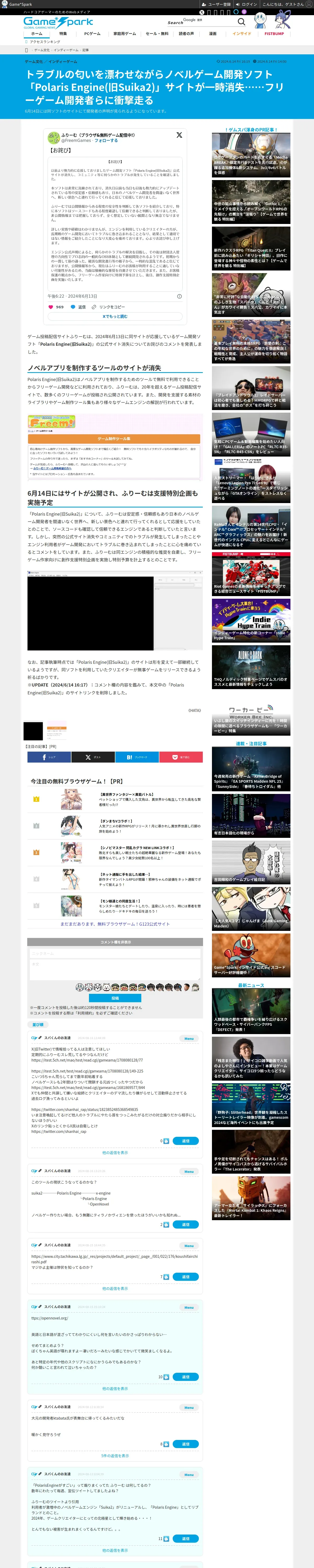Expand 5件の返信を表示 replies
Image resolution: width=314 pixels, height=1568 pixels.
pos(115,1456)
